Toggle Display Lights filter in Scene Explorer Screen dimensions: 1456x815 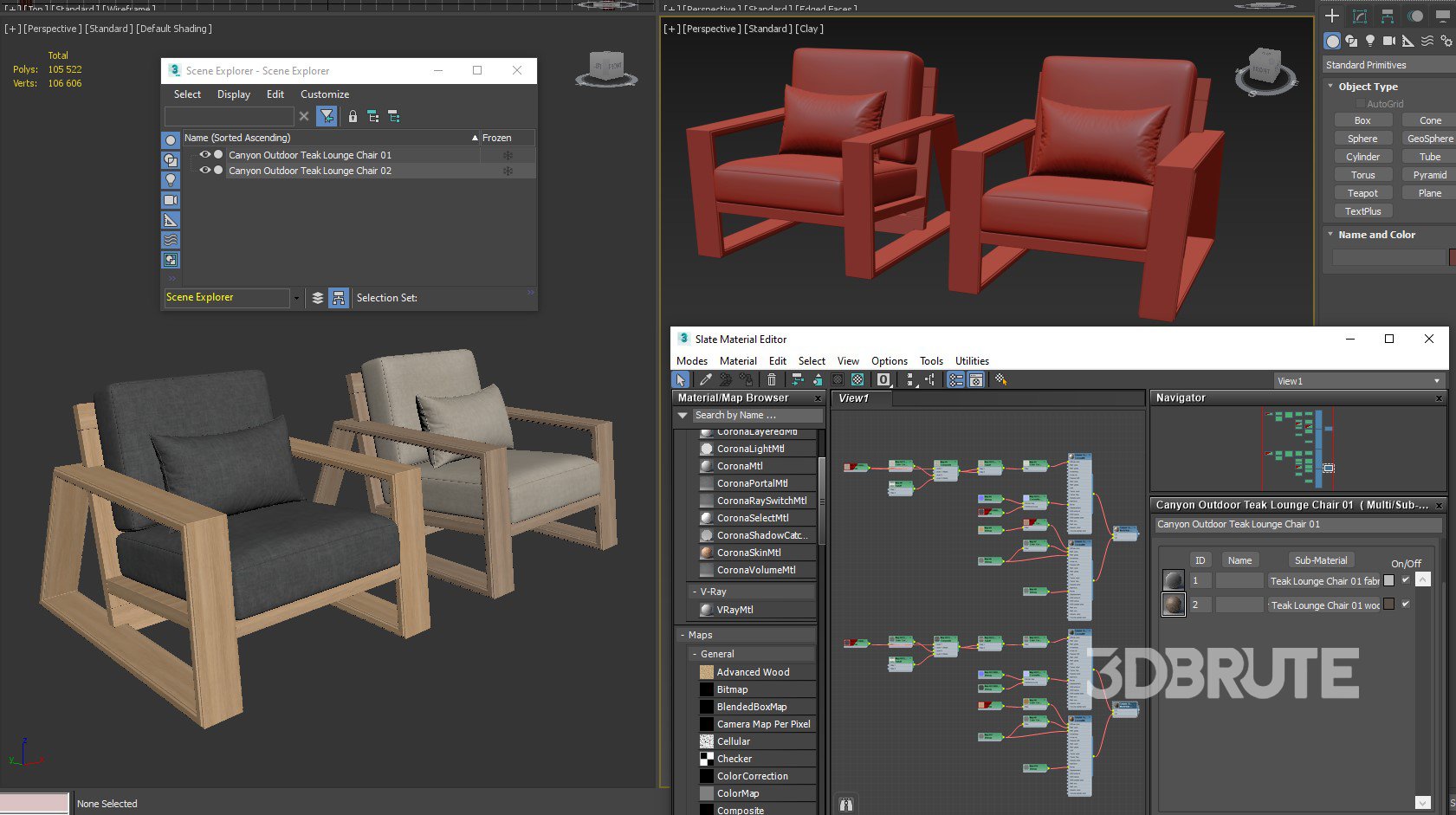(171, 180)
